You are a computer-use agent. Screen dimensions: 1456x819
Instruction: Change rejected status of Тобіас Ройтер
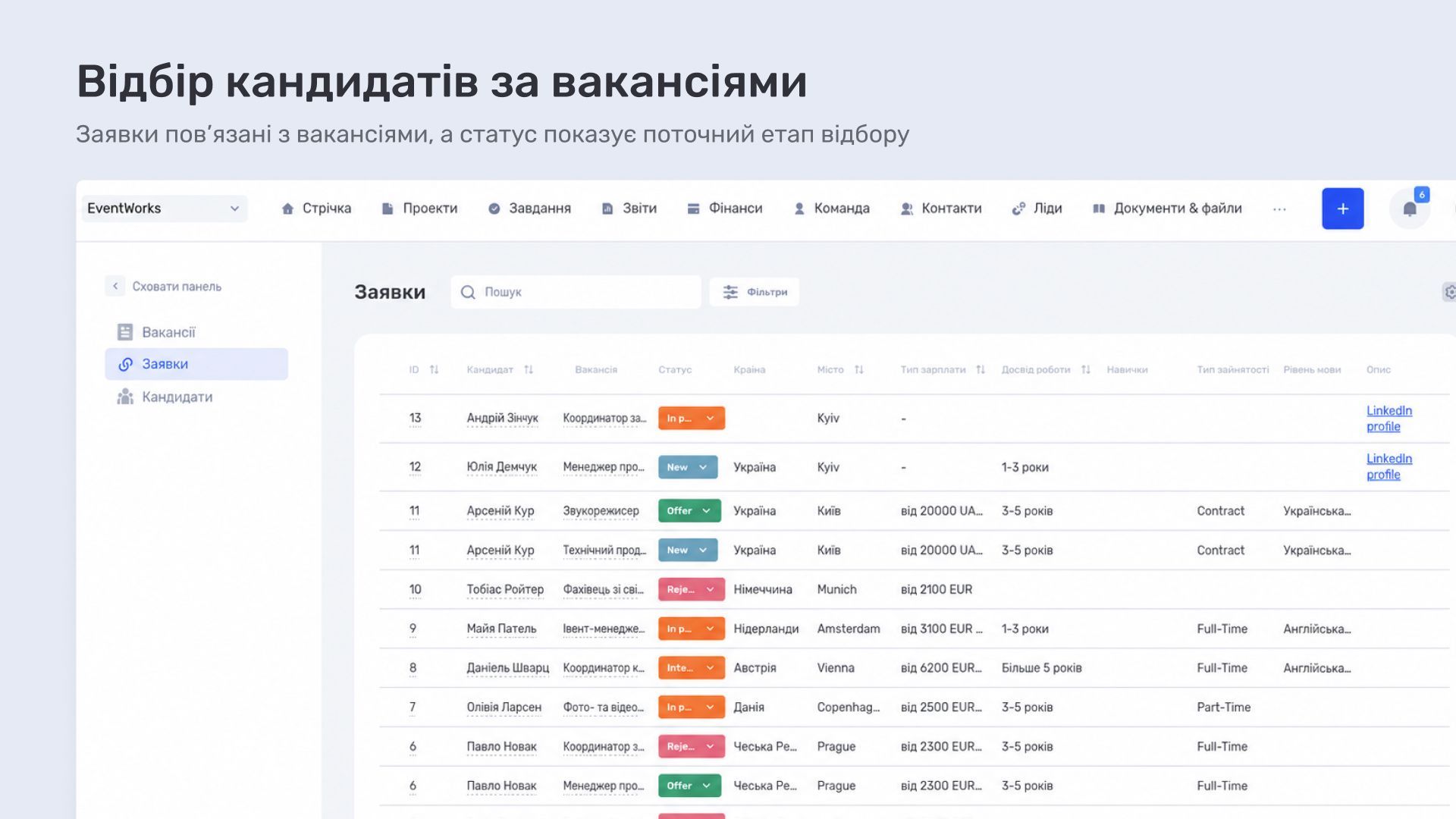click(691, 589)
